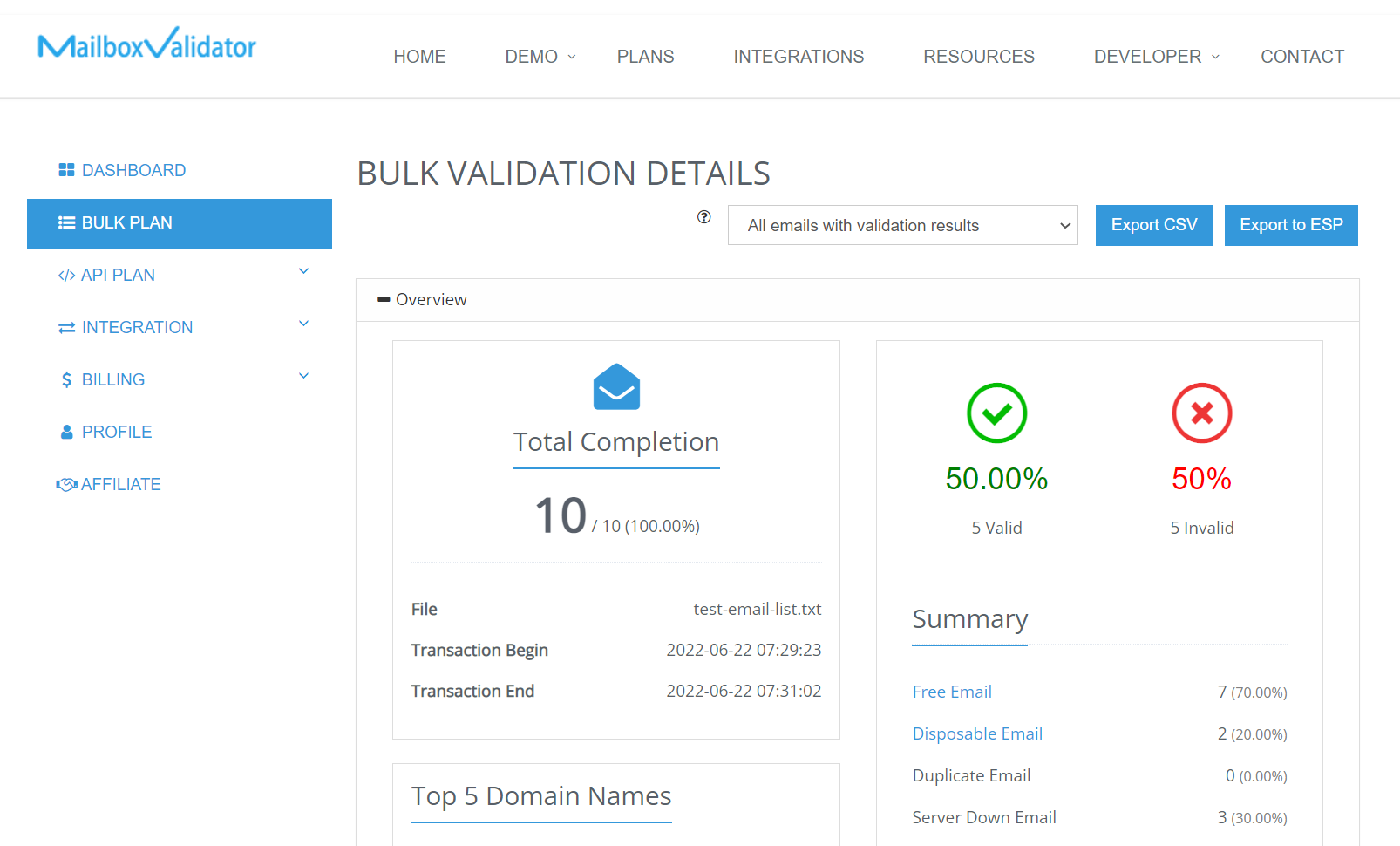Screen dimensions: 1400x846
Task: Click the File label in completion card
Action: coord(425,609)
